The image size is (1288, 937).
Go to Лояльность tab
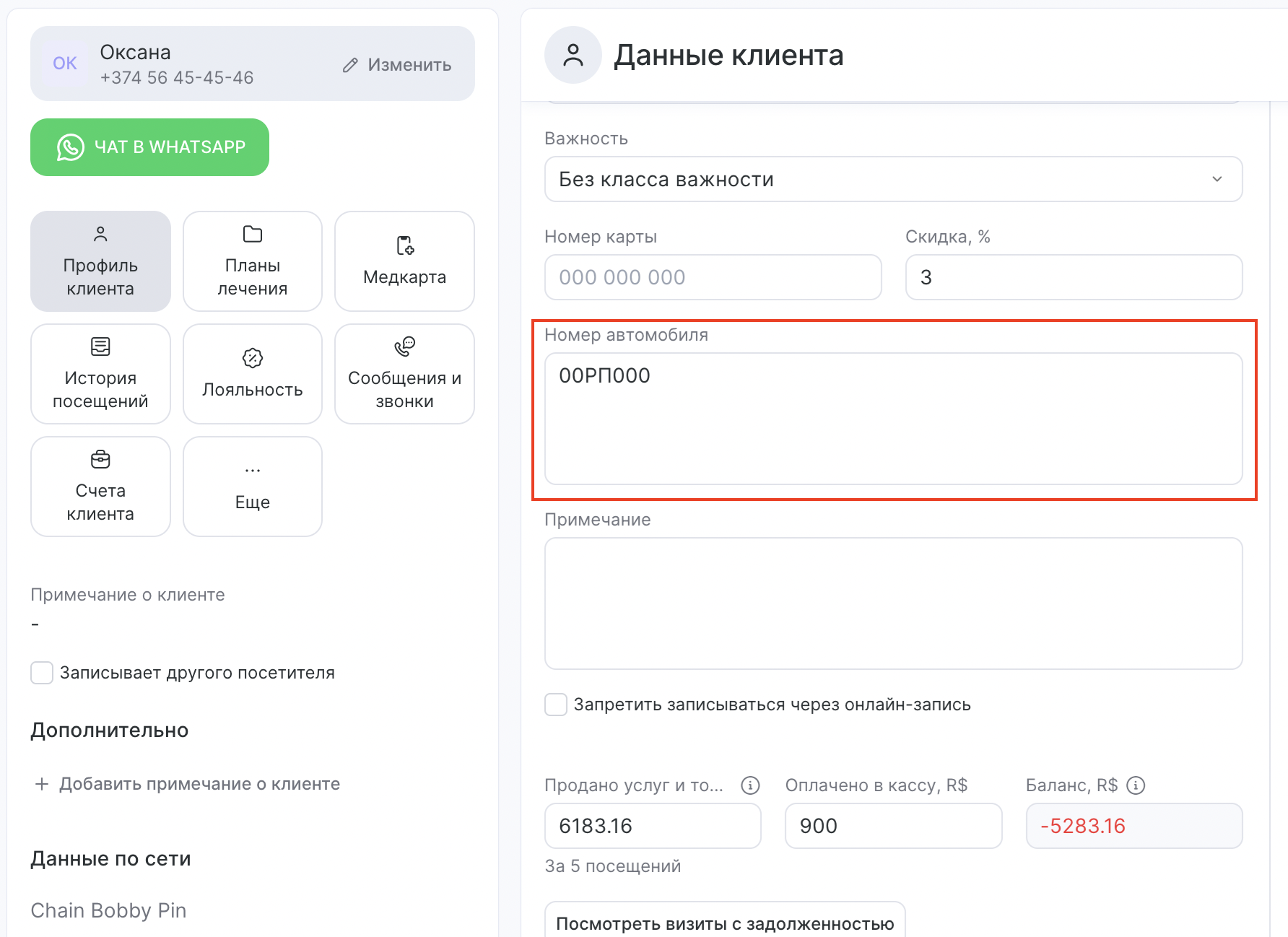[x=252, y=374]
